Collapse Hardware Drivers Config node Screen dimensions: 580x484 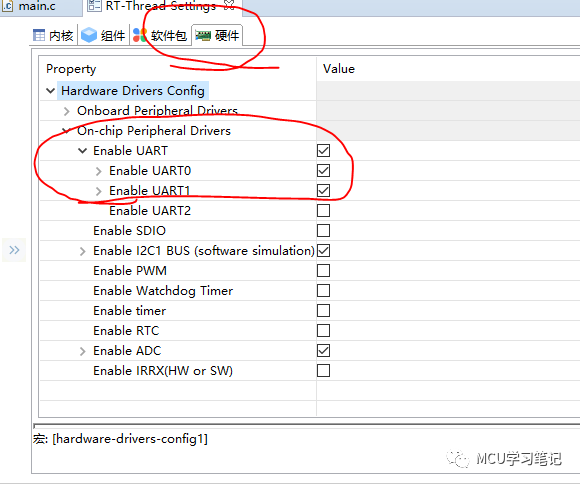51,91
